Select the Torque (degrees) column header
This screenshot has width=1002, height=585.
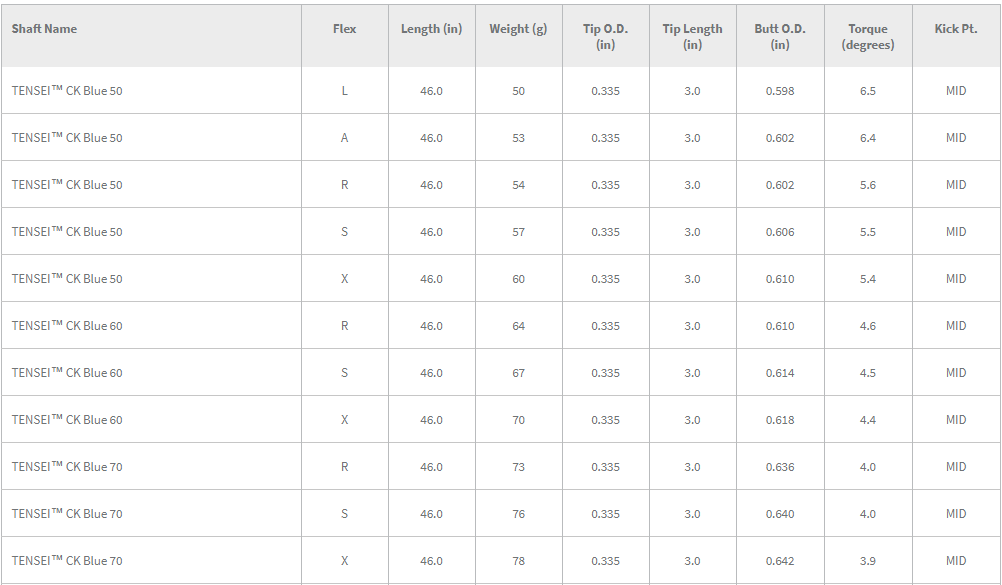coord(868,36)
